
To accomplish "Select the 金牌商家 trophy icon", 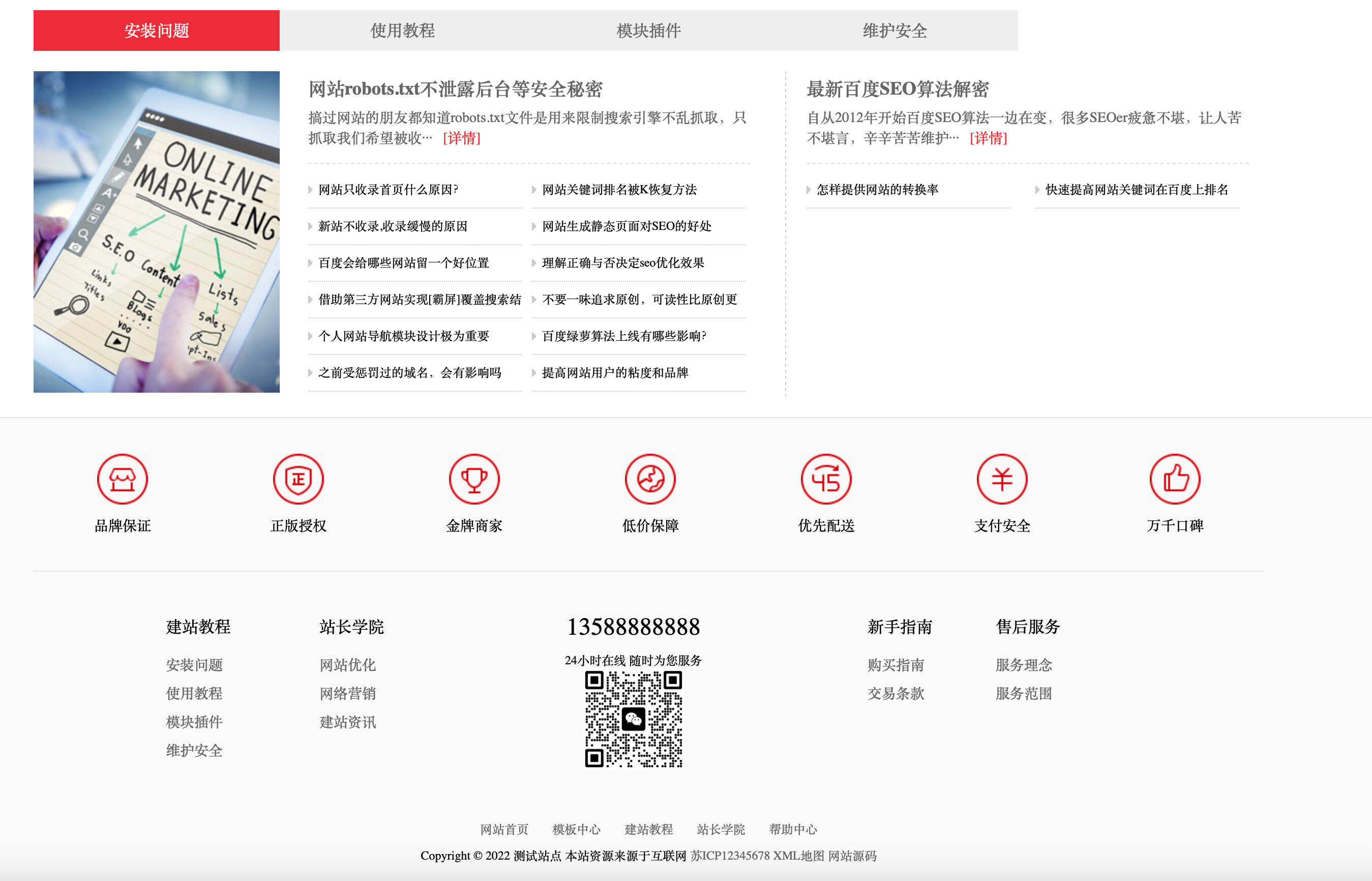I will [x=473, y=479].
